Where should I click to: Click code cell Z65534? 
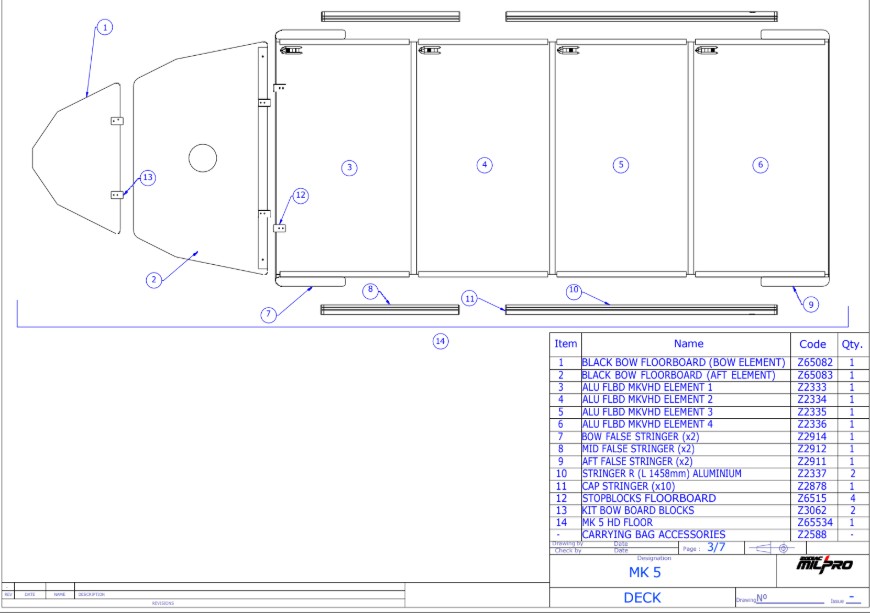815,523
